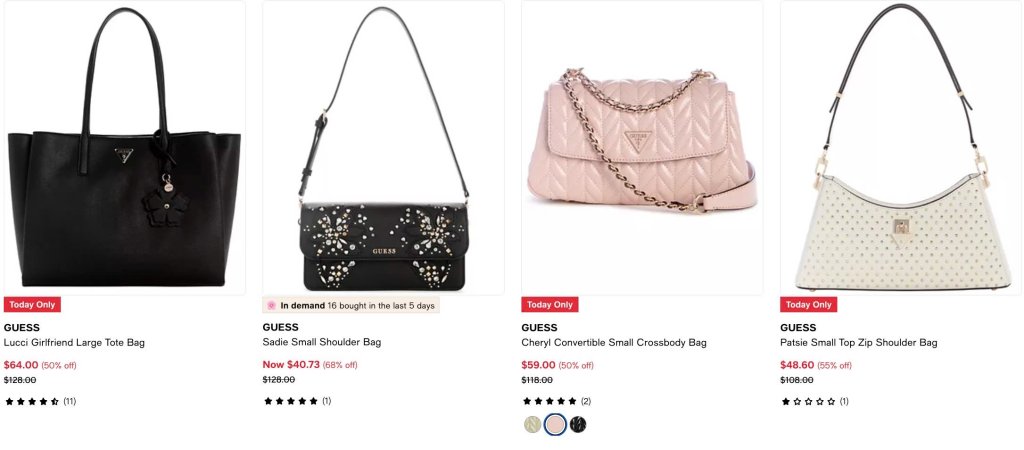Click the Cheryl bag star rating with 2 reviews
The width and height of the screenshot is (1024, 450).
[x=556, y=401]
